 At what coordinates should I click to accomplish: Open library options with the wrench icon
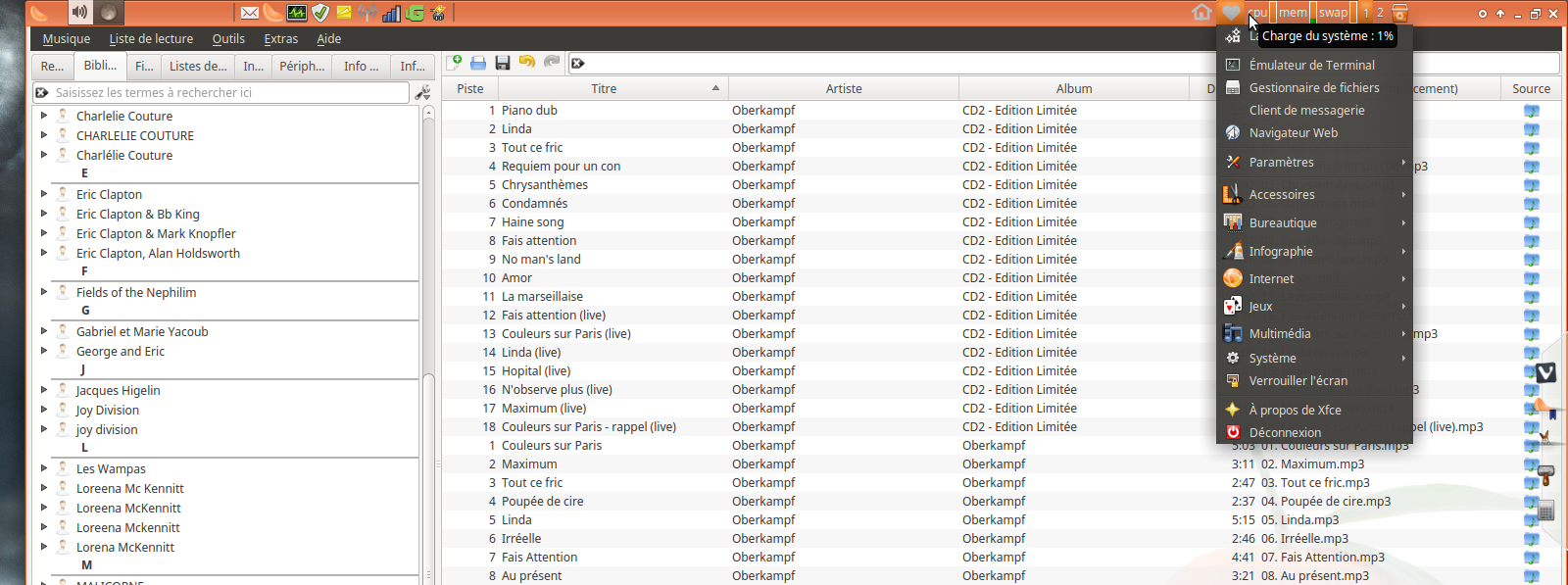[x=422, y=92]
